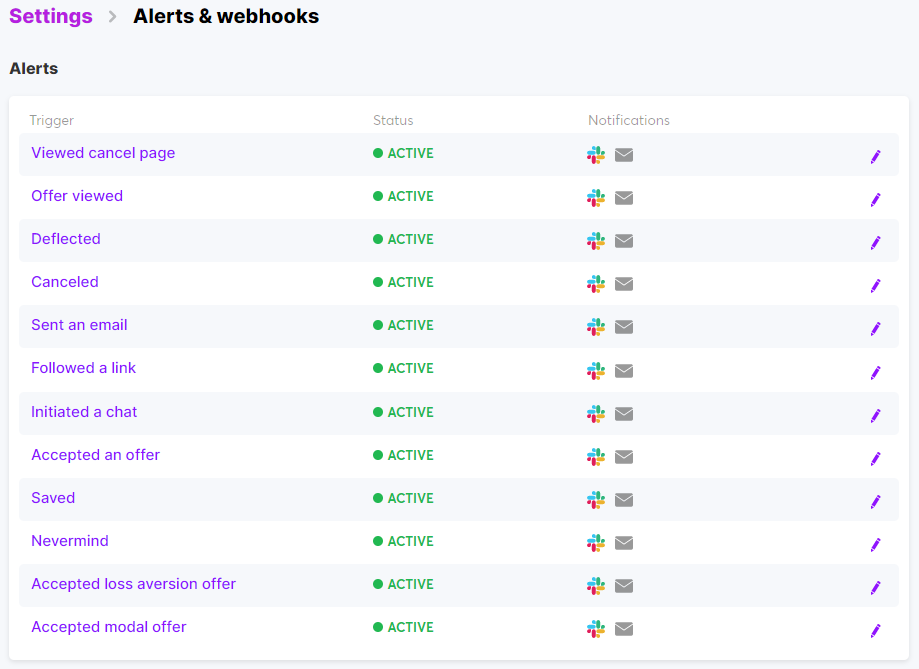Click Slack icon for Initiated a chat
919x669 pixels.
point(596,414)
